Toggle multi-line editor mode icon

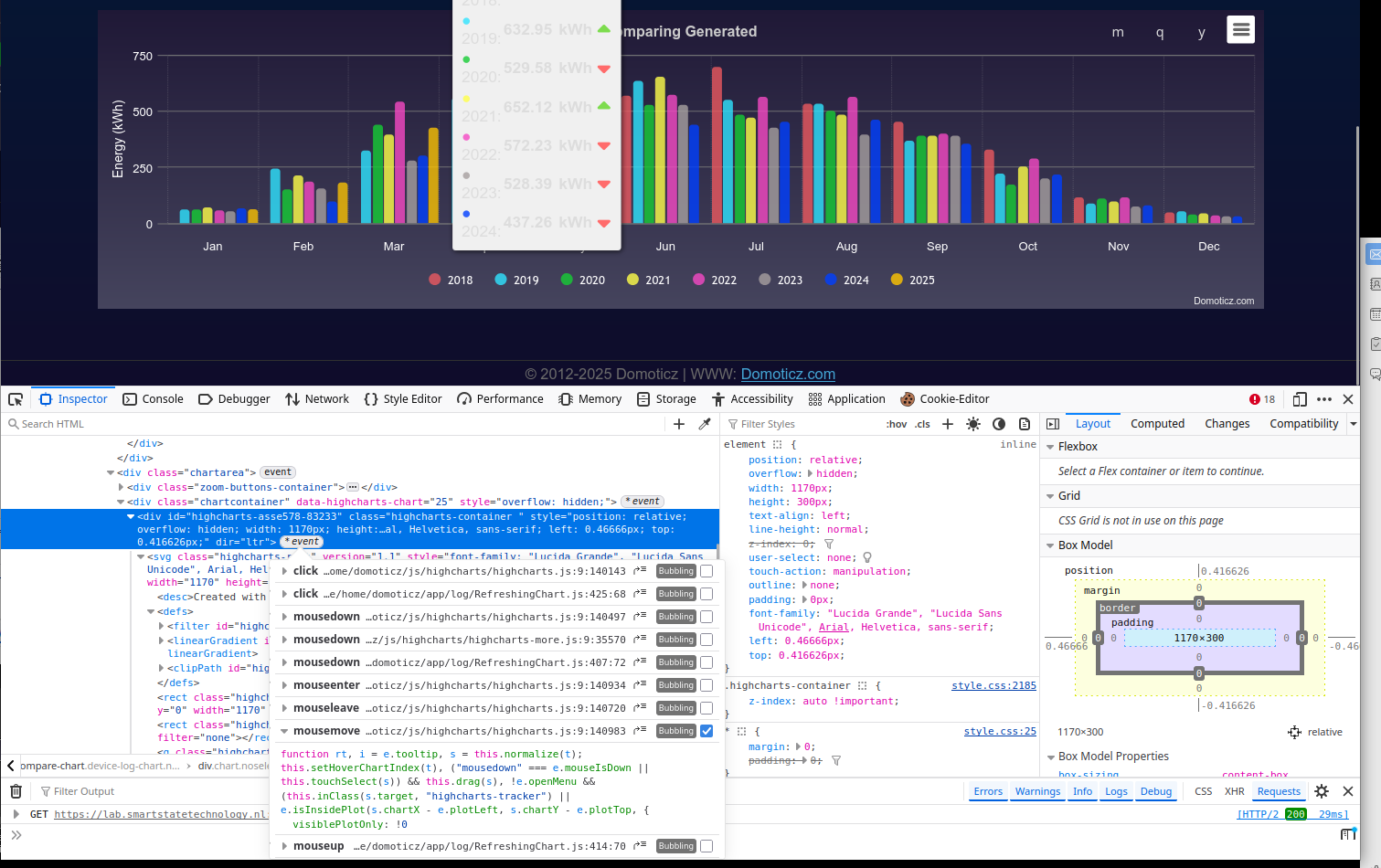[1348, 834]
